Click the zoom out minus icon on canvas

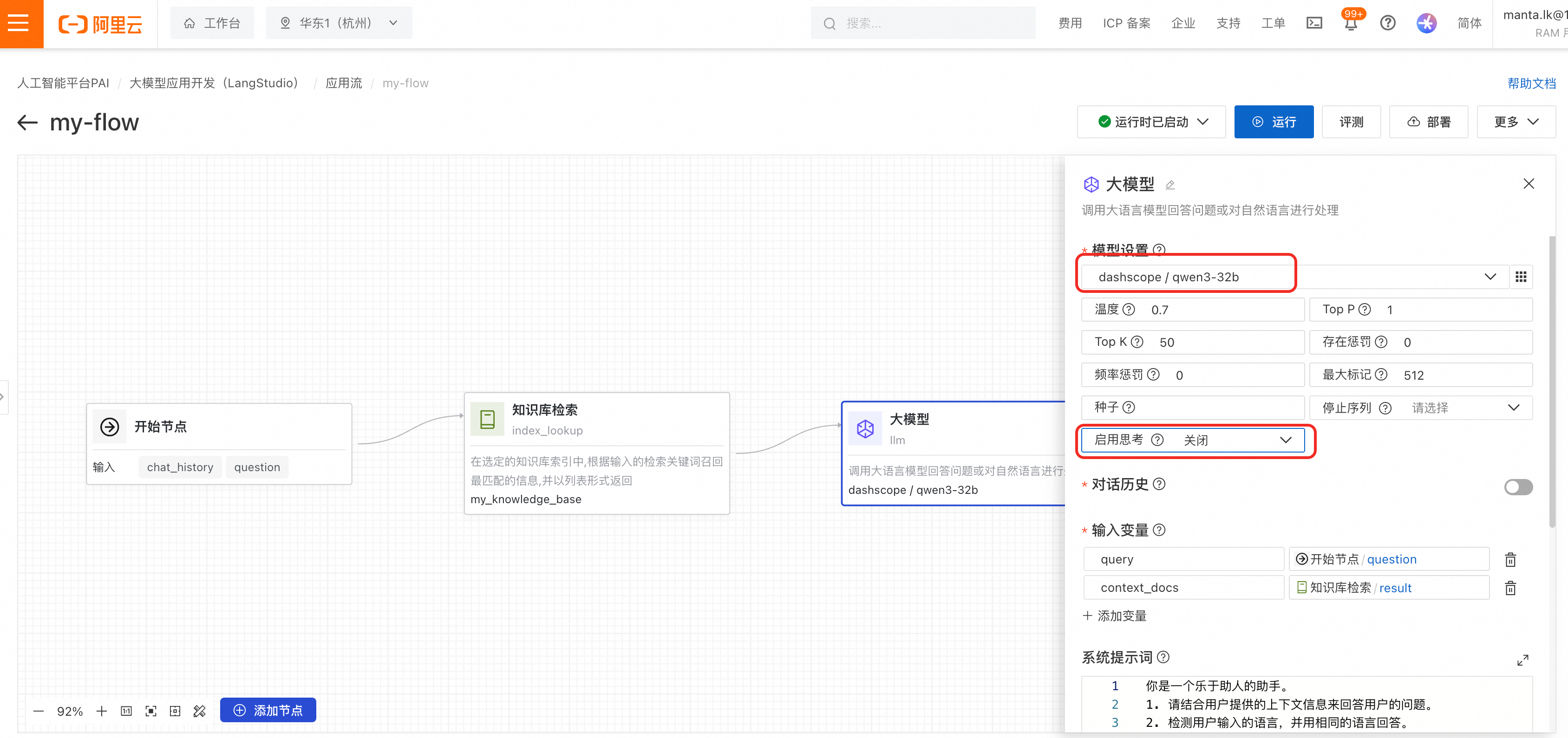(39, 711)
